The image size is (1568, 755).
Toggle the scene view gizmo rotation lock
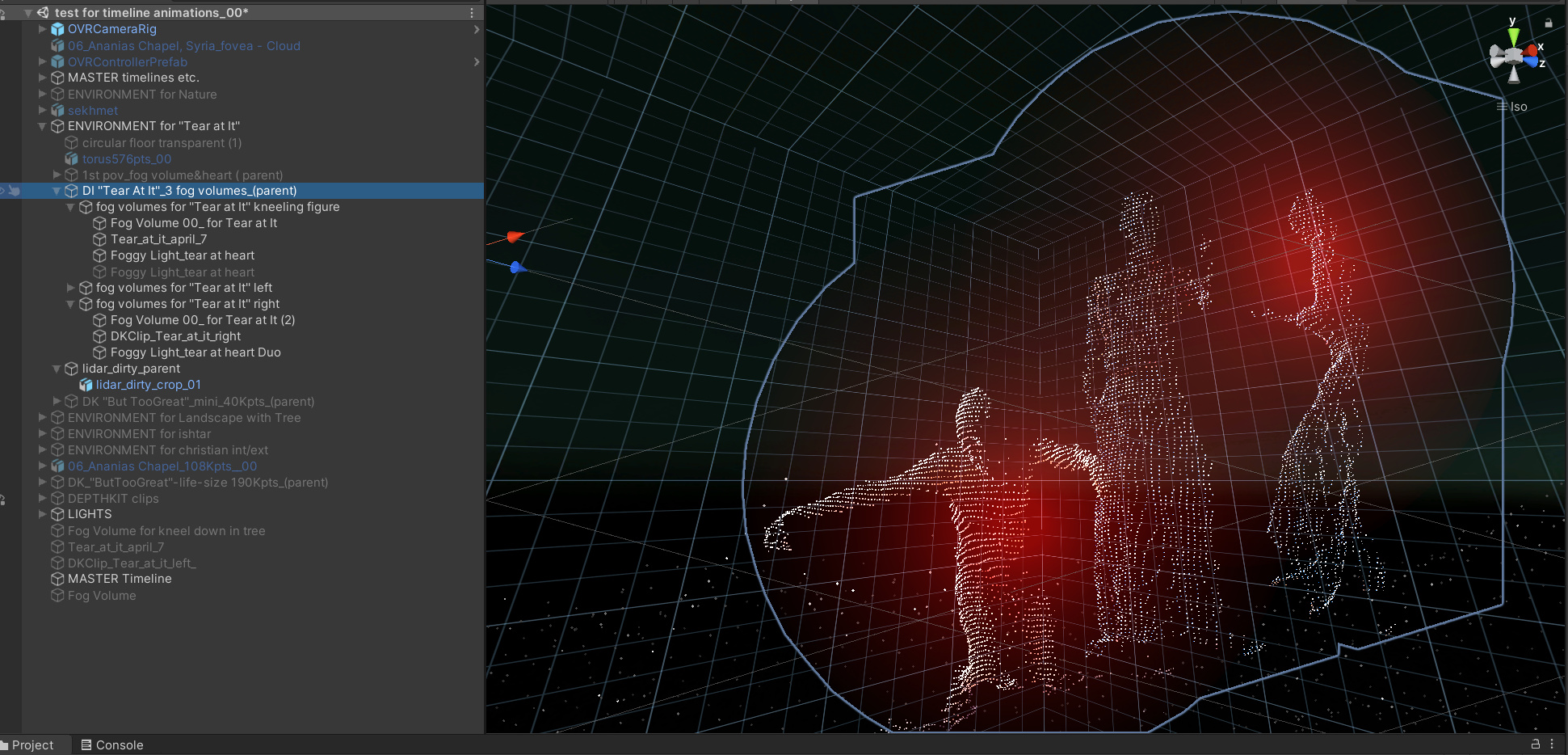[1549, 23]
